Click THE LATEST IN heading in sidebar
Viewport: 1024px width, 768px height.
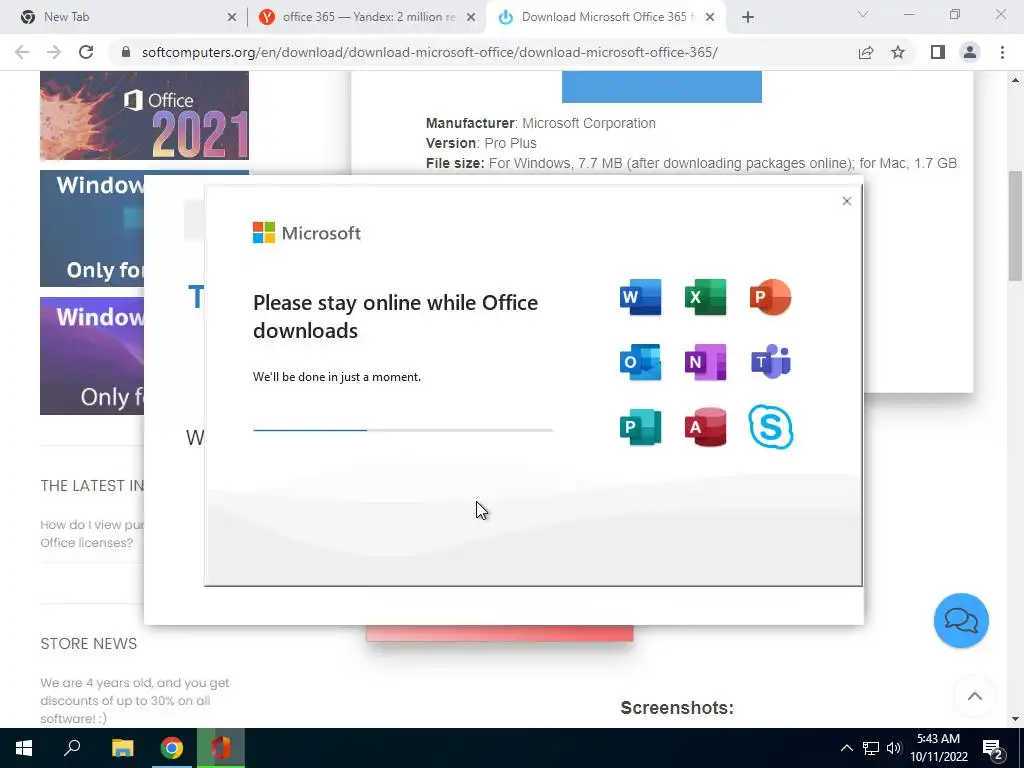92,485
